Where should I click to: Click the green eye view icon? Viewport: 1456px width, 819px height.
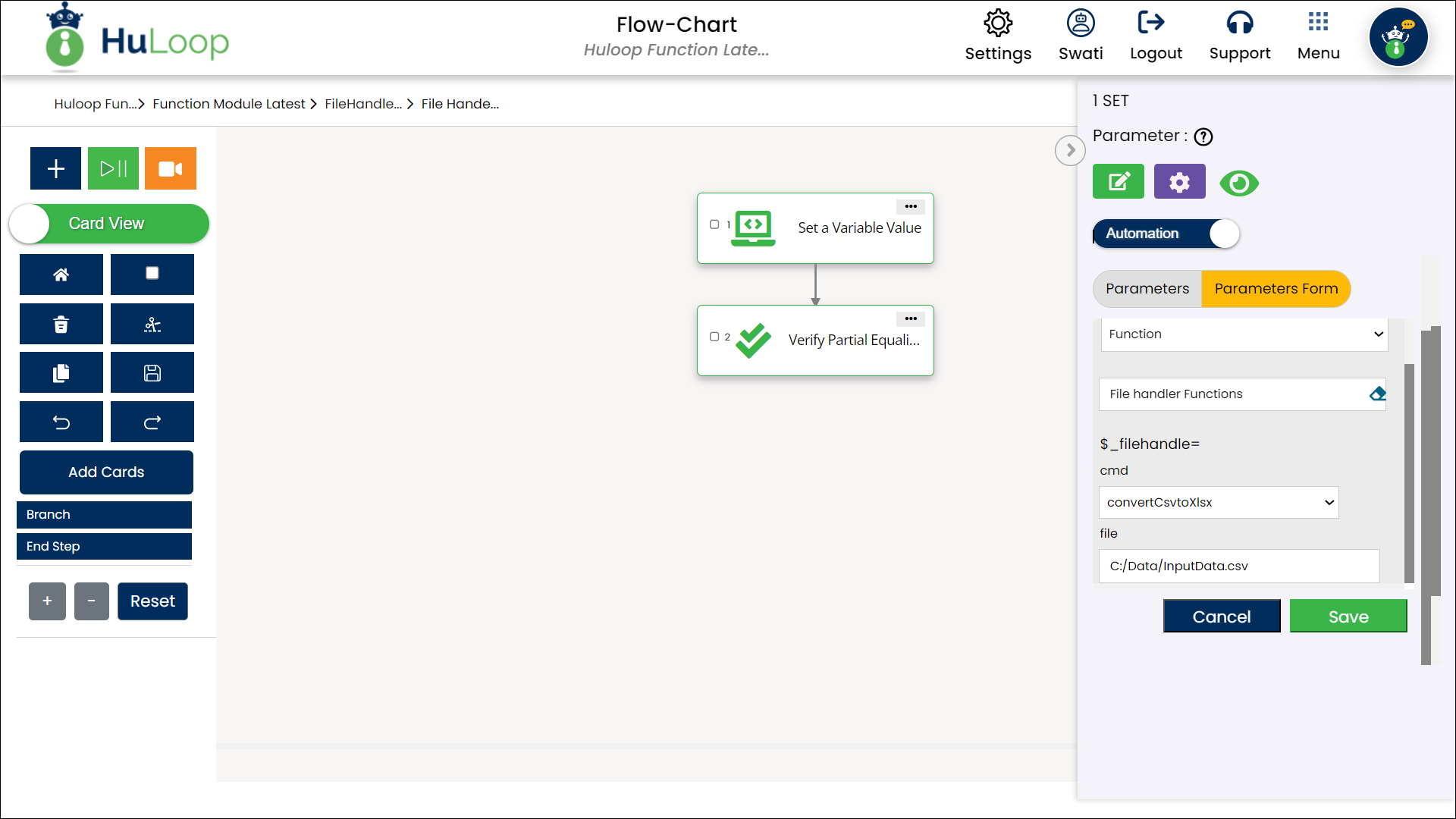1239,183
